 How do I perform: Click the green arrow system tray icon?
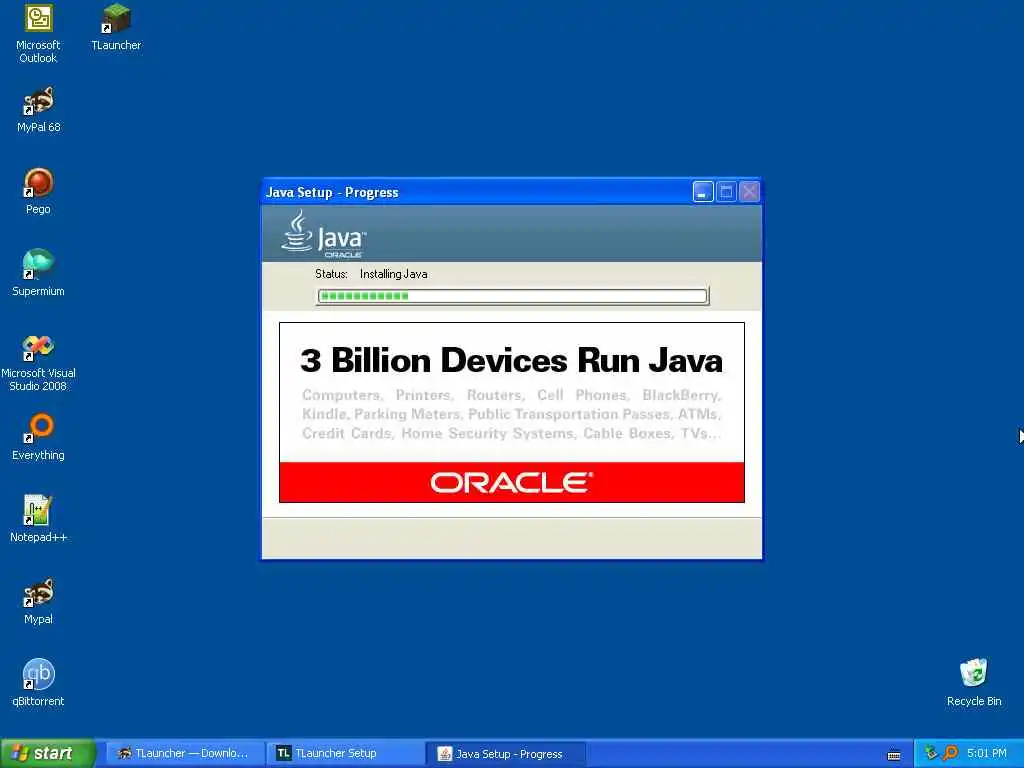point(931,753)
